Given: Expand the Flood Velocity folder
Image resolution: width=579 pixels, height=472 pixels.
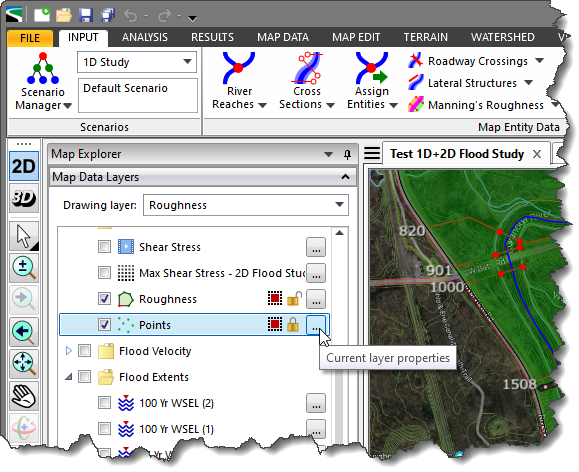Looking at the screenshot, I should (69, 351).
